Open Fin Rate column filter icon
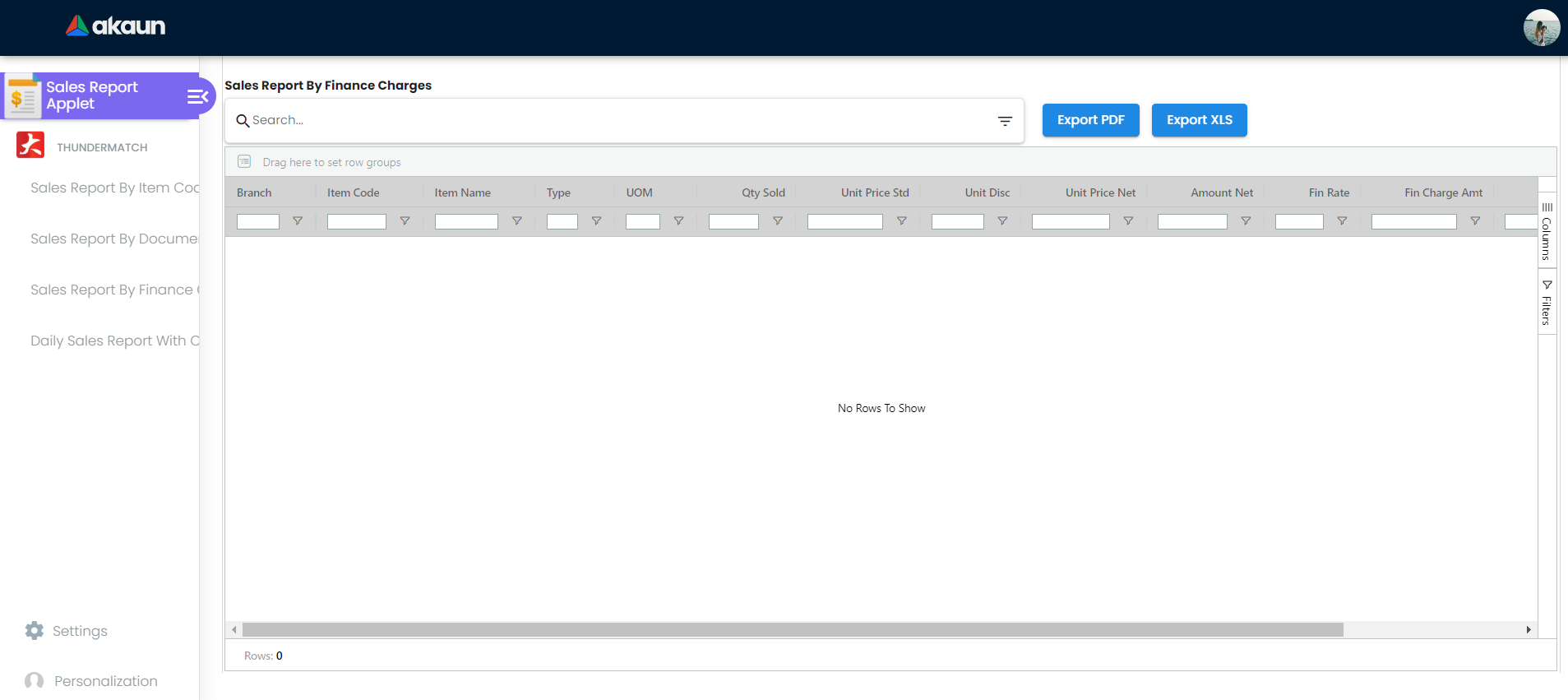 [1342, 221]
